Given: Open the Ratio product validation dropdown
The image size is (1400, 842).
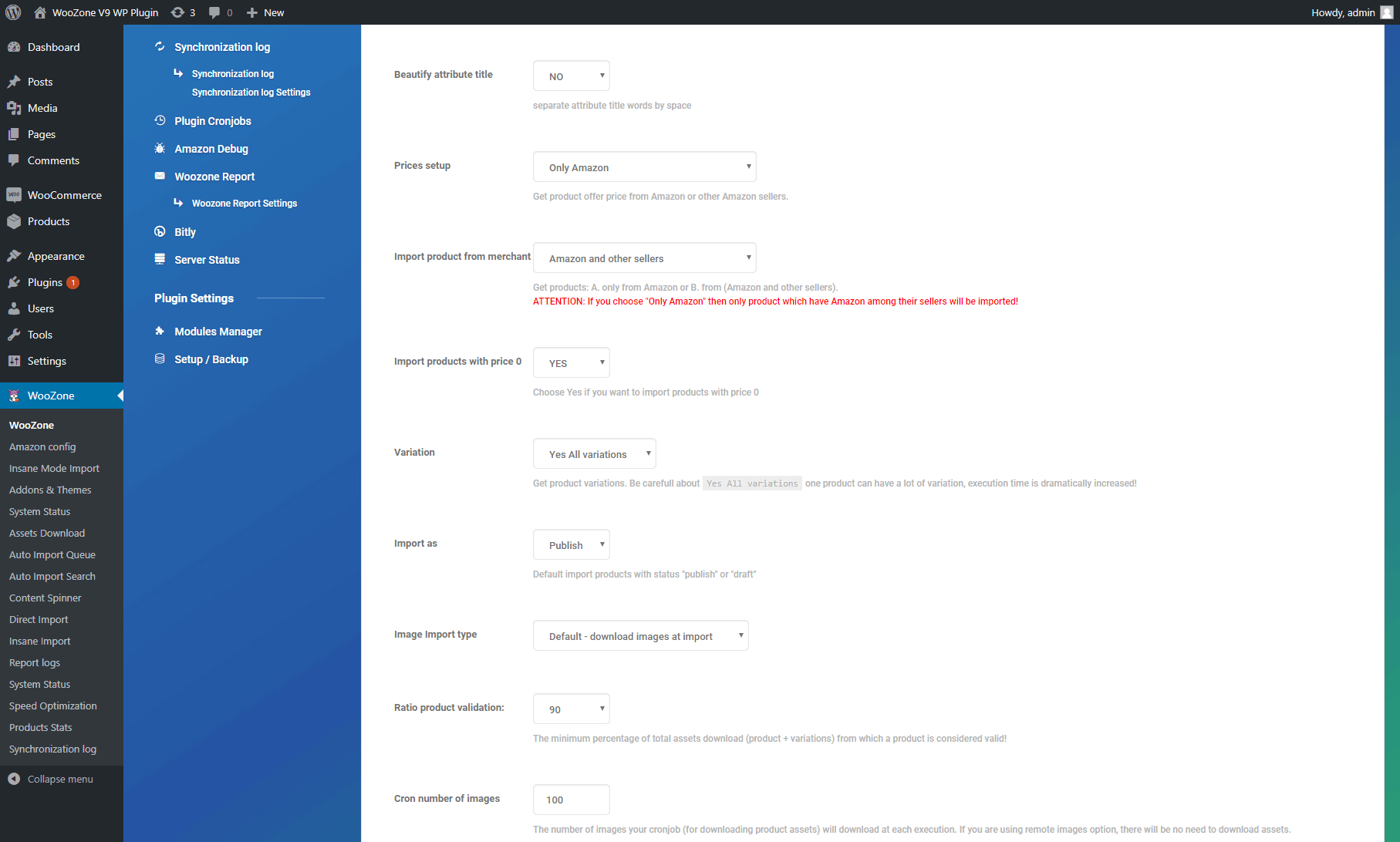Looking at the screenshot, I should [x=572, y=709].
